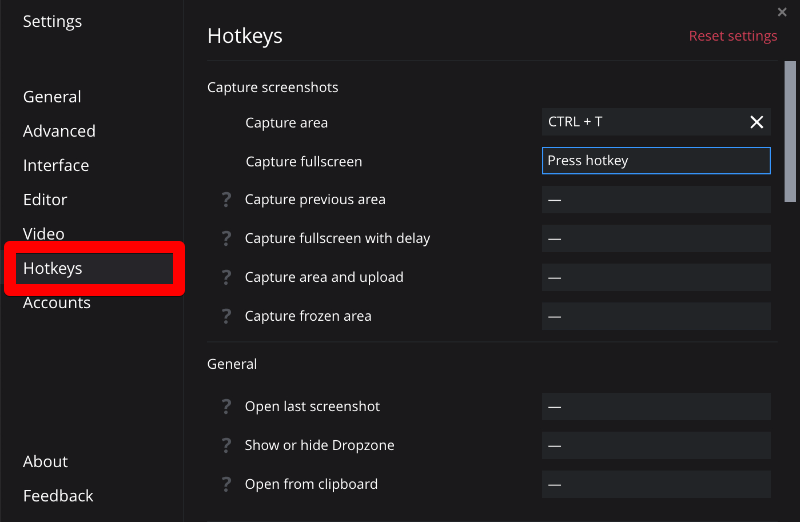Image resolution: width=800 pixels, height=522 pixels.
Task: Open the Editor settings section
Action: coord(45,200)
